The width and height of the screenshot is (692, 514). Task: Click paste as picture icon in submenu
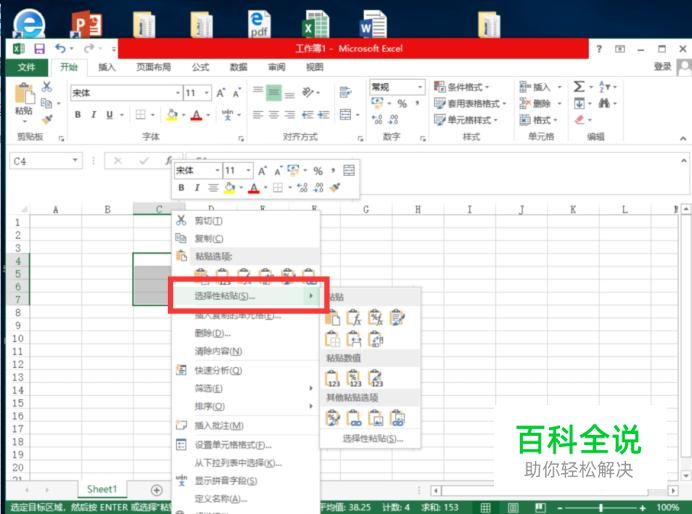pos(376,418)
